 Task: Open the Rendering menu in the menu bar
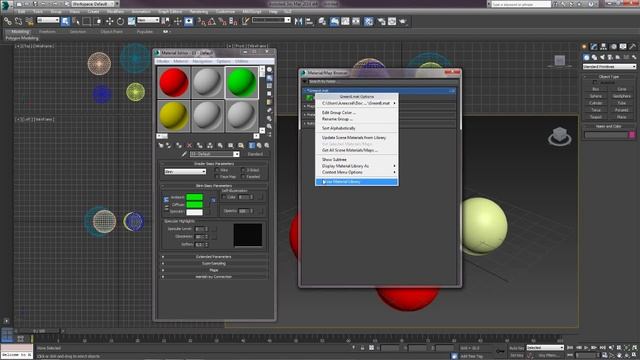click(x=199, y=12)
